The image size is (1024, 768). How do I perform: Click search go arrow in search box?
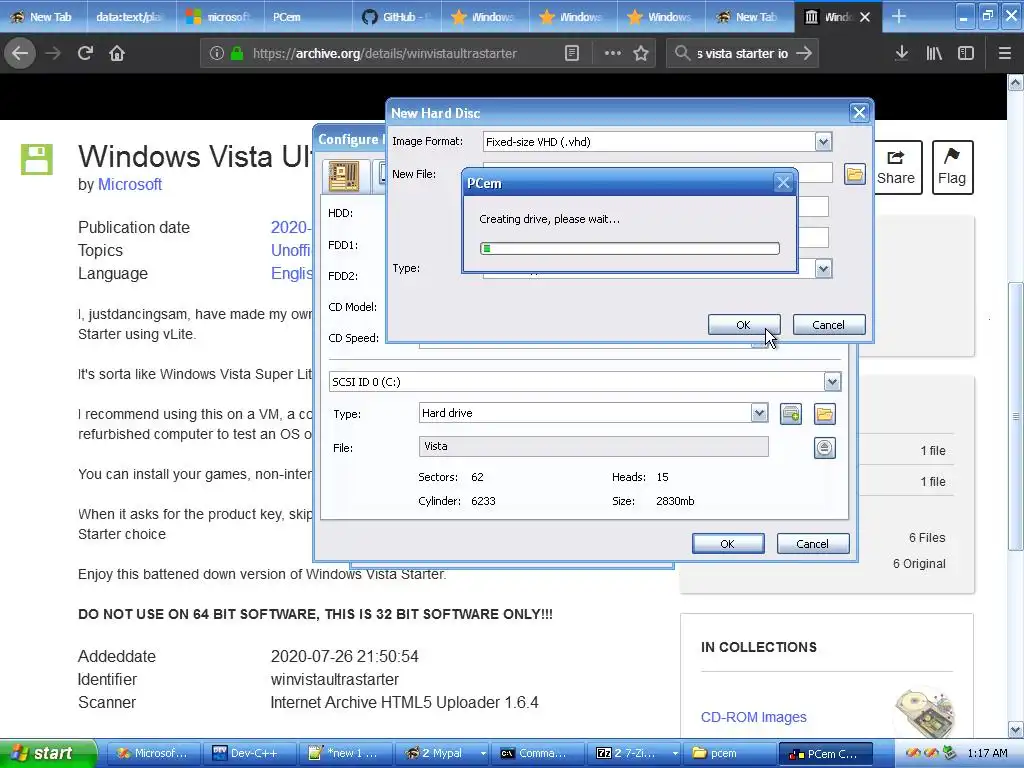click(804, 53)
